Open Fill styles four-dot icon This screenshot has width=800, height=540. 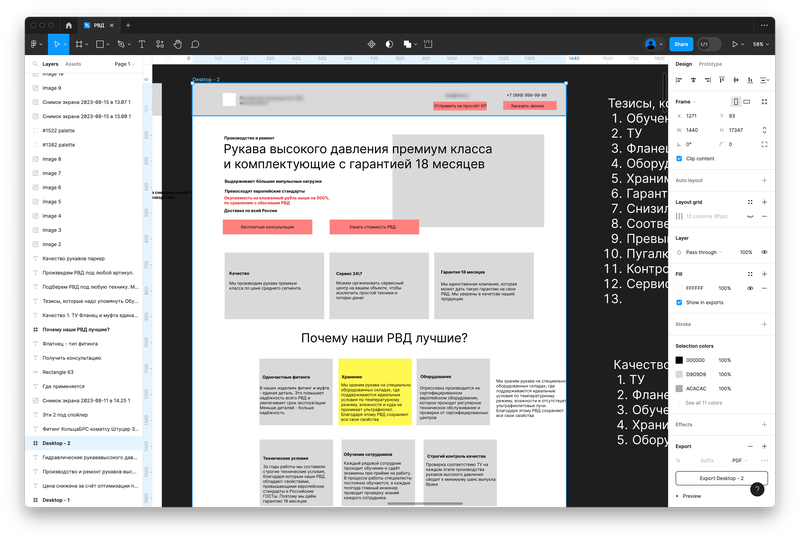coord(750,274)
